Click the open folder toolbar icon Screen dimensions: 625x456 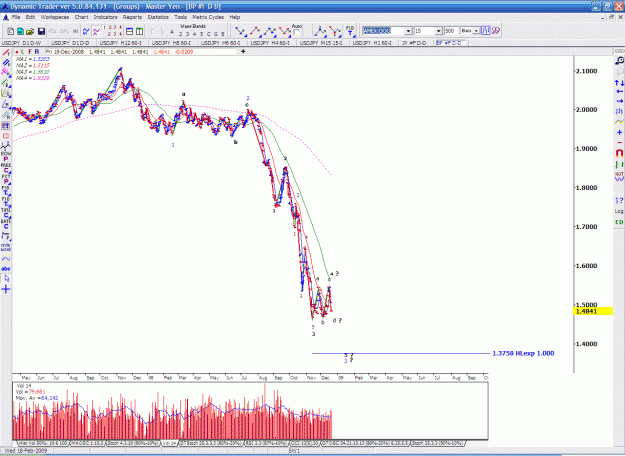pos(30,31)
